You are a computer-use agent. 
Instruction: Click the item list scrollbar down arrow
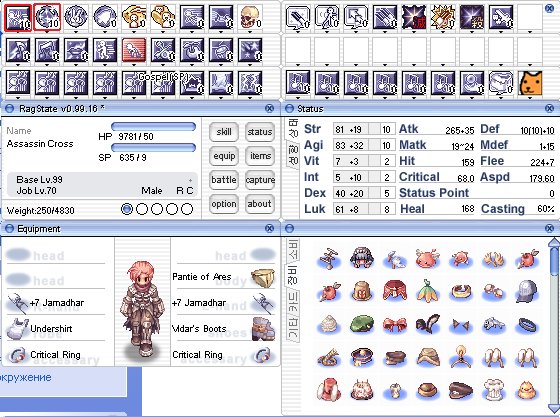(x=554, y=409)
